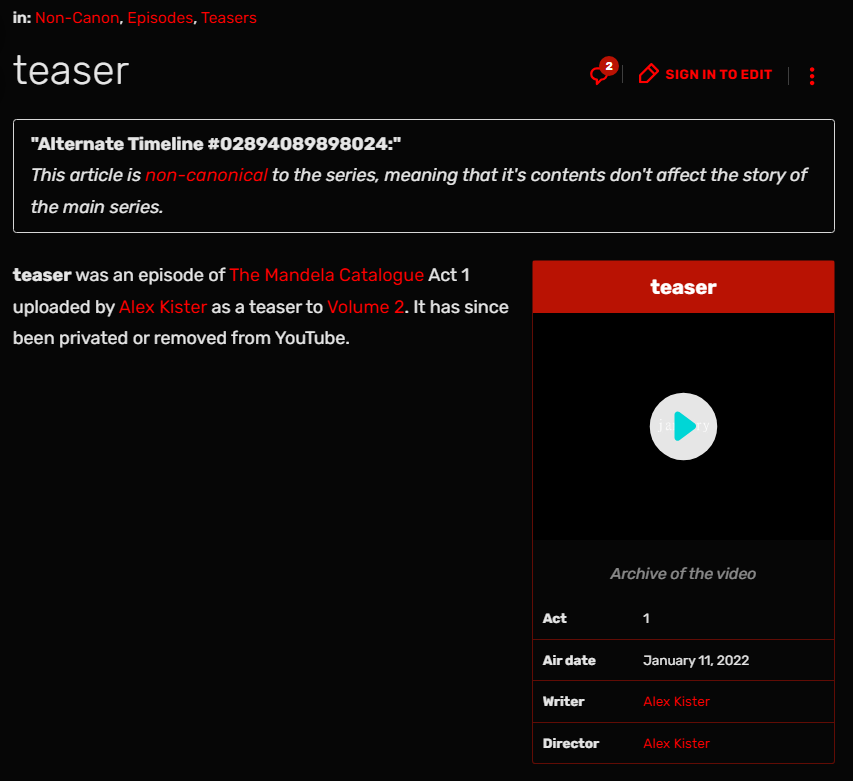Click the 'Archive of the video' caption
The image size is (853, 781).
click(x=683, y=574)
